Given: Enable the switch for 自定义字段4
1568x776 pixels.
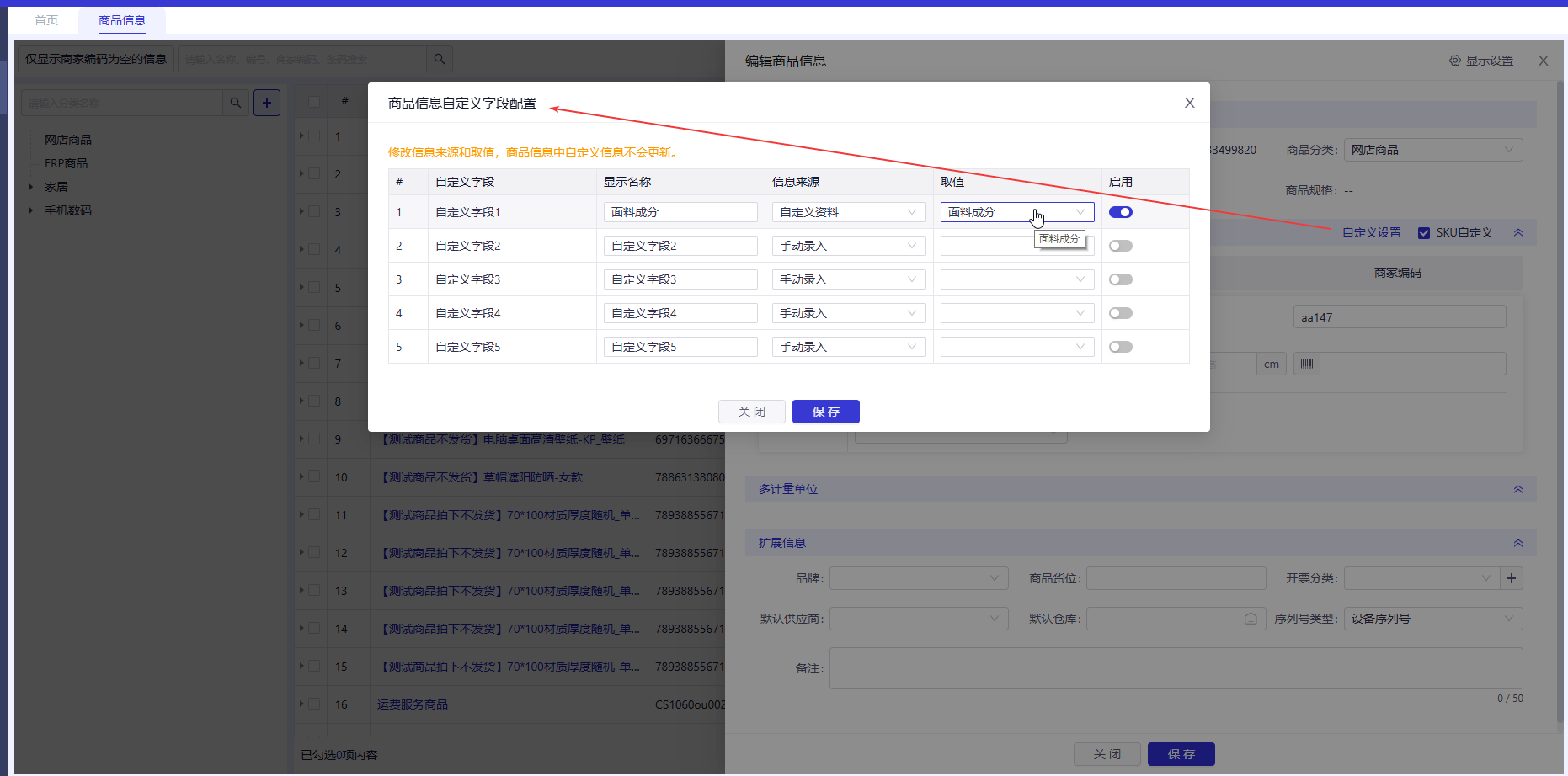Looking at the screenshot, I should (x=1121, y=313).
